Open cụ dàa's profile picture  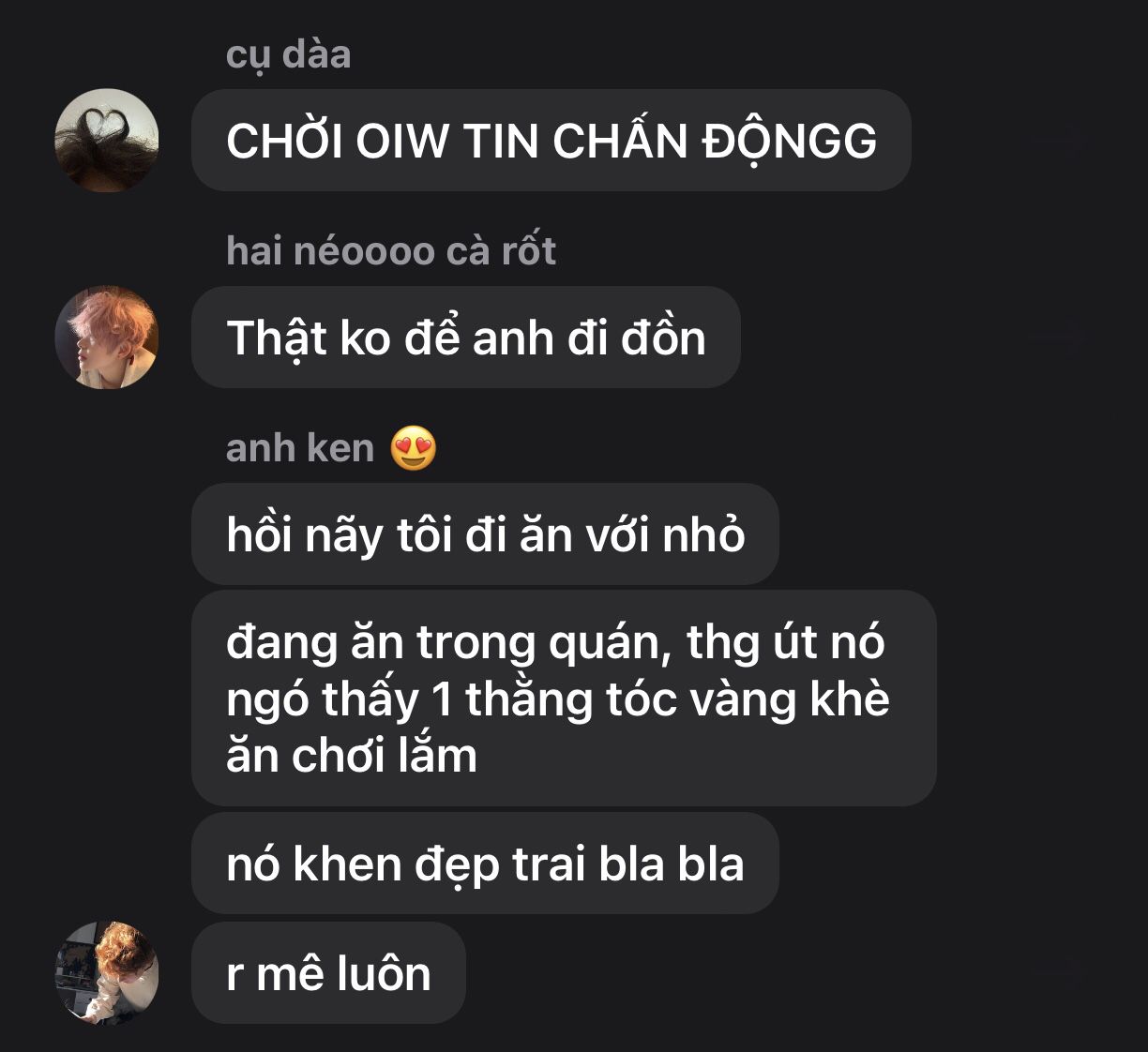107,141
